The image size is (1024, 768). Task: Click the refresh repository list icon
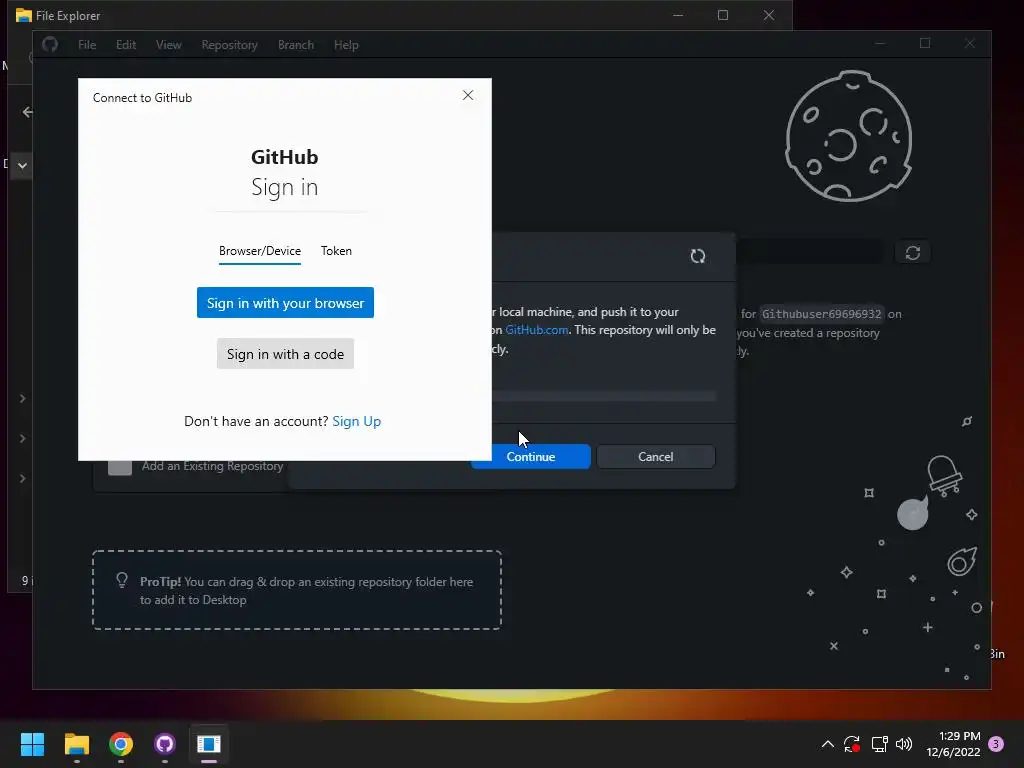coord(912,253)
